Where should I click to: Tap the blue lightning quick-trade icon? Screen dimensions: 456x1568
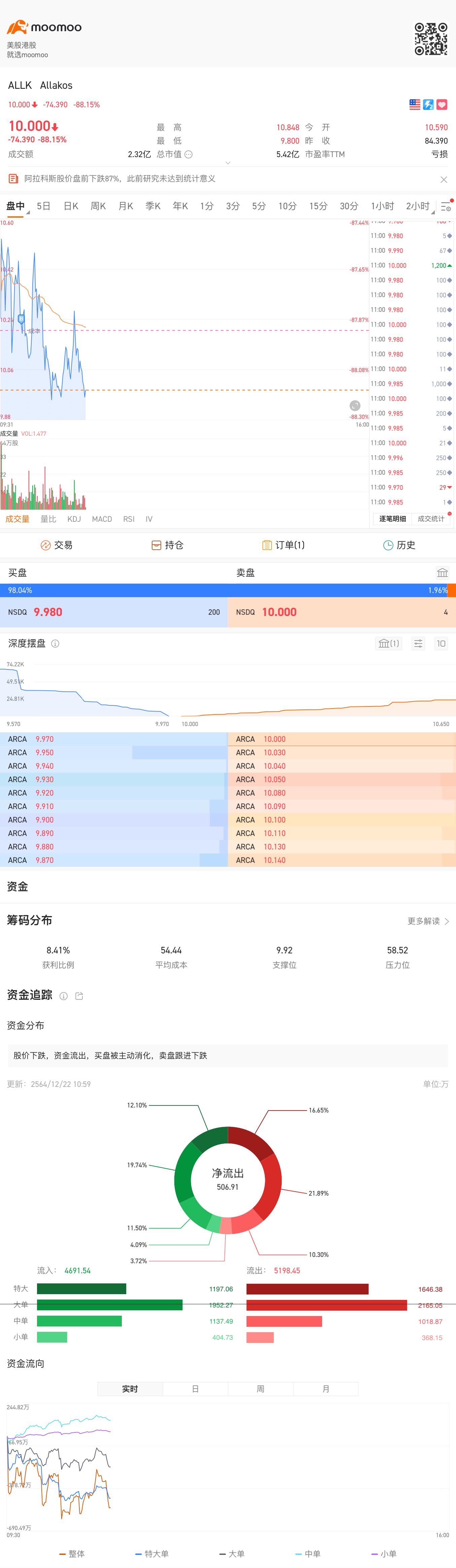pos(428,105)
